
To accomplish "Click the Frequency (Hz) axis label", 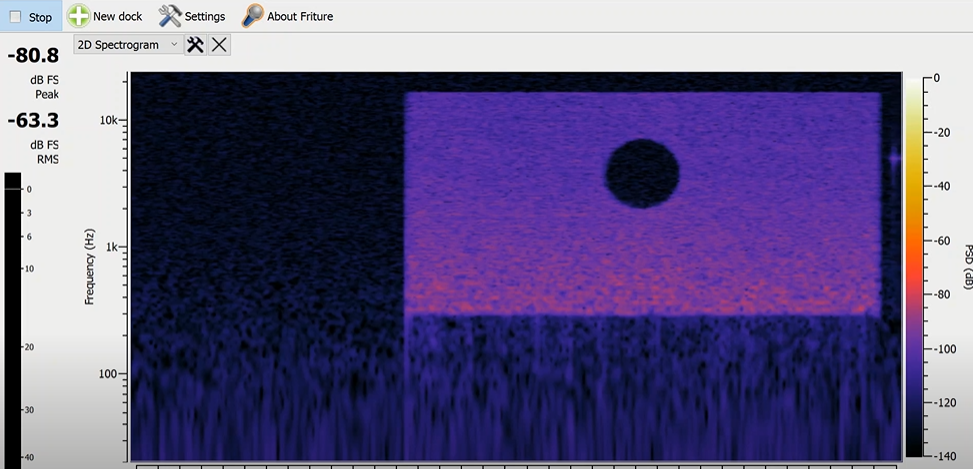I will (x=89, y=265).
